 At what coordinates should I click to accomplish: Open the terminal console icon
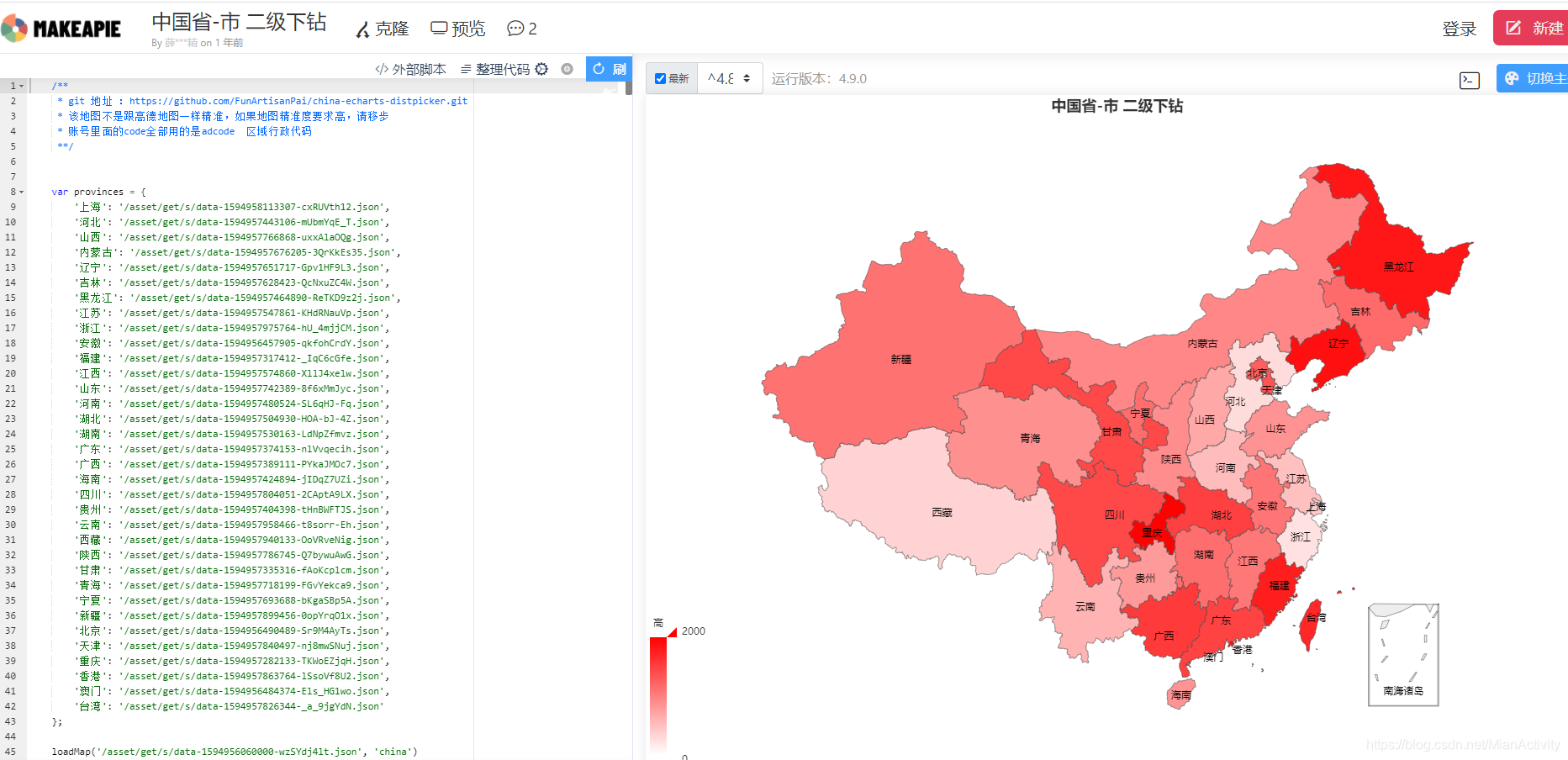point(1469,80)
